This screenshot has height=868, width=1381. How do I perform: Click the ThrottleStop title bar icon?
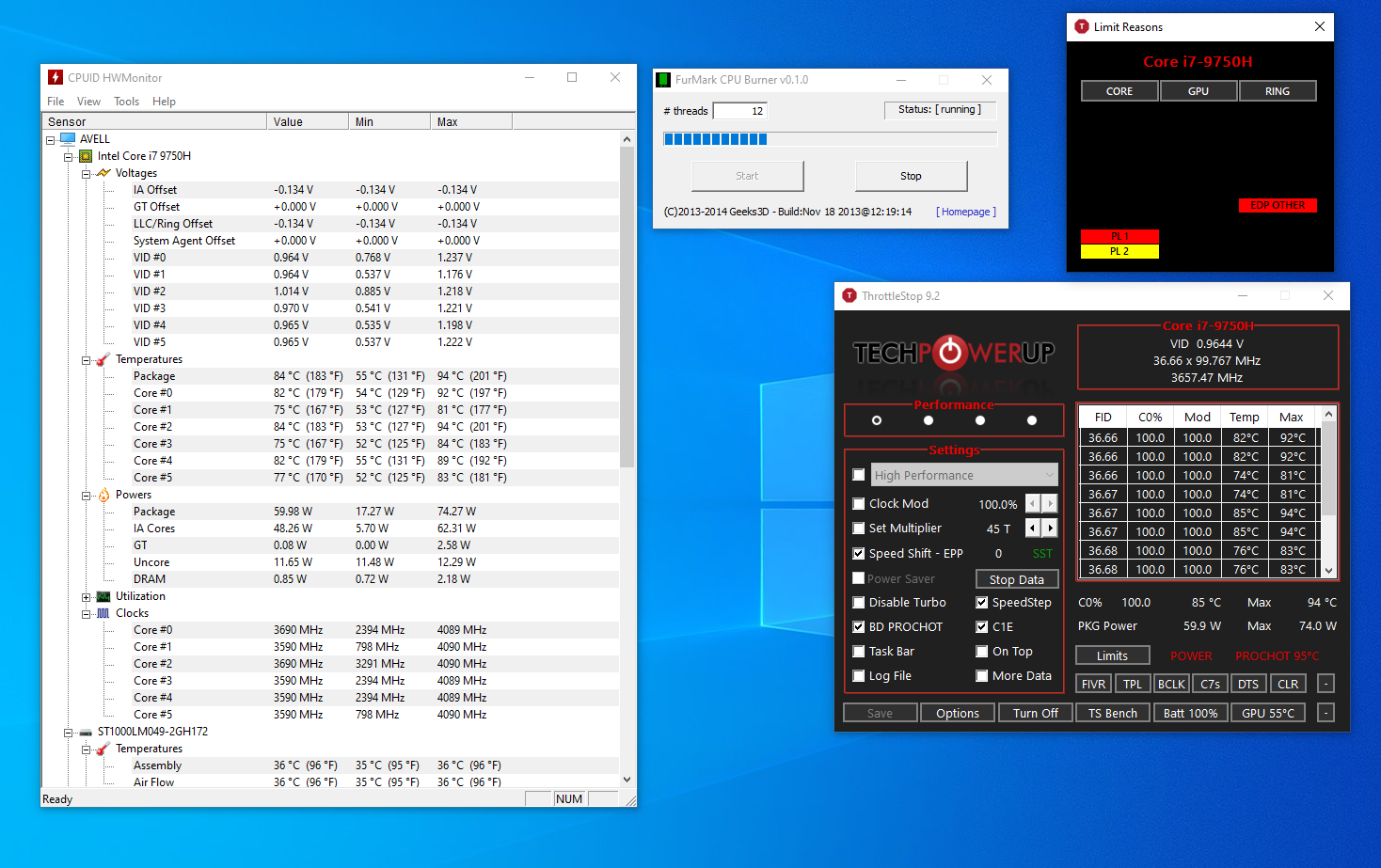(x=849, y=295)
